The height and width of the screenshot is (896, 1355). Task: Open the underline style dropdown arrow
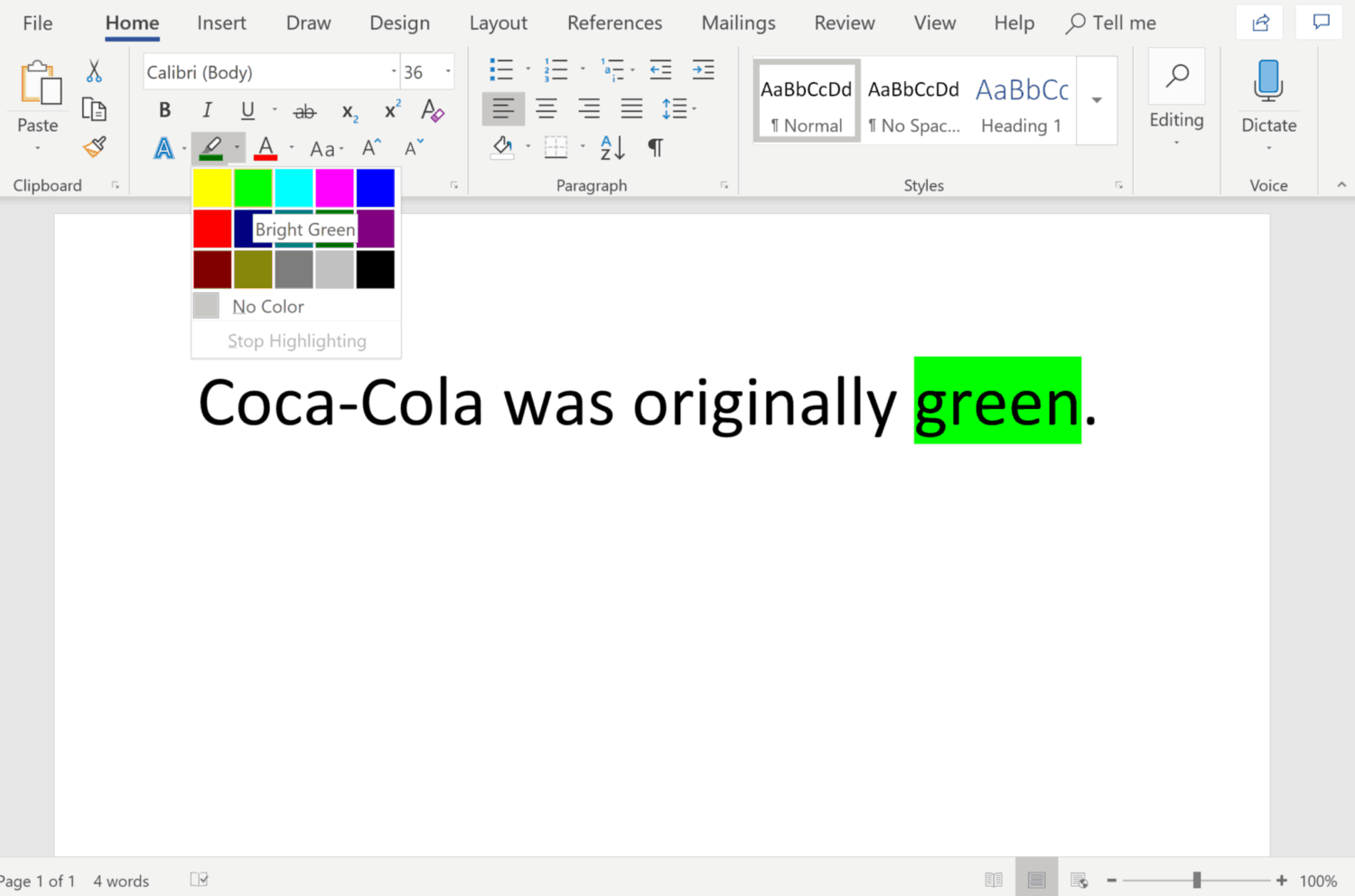pyautogui.click(x=275, y=110)
